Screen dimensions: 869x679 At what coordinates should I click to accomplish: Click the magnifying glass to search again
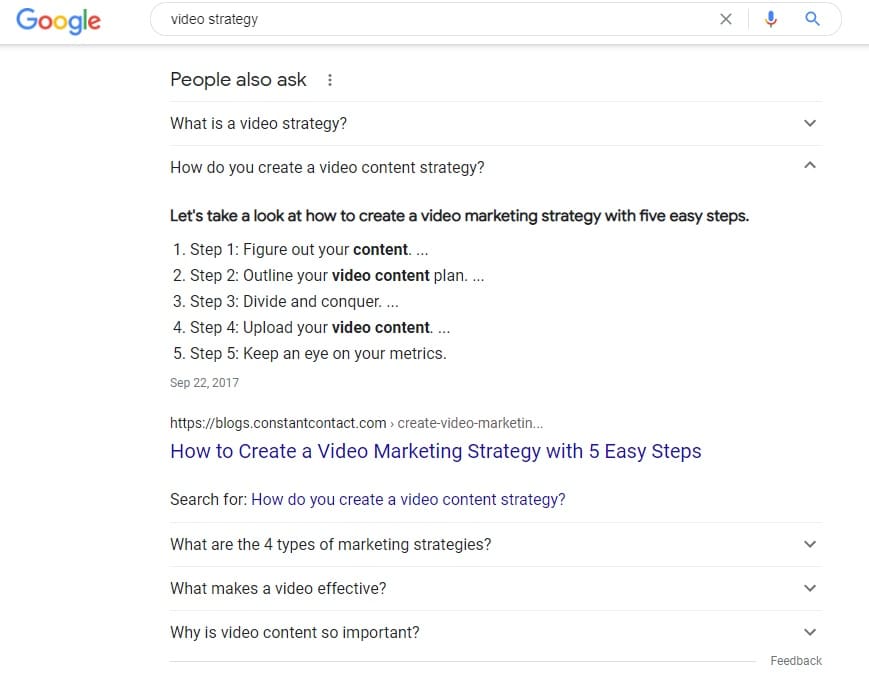[x=812, y=18]
